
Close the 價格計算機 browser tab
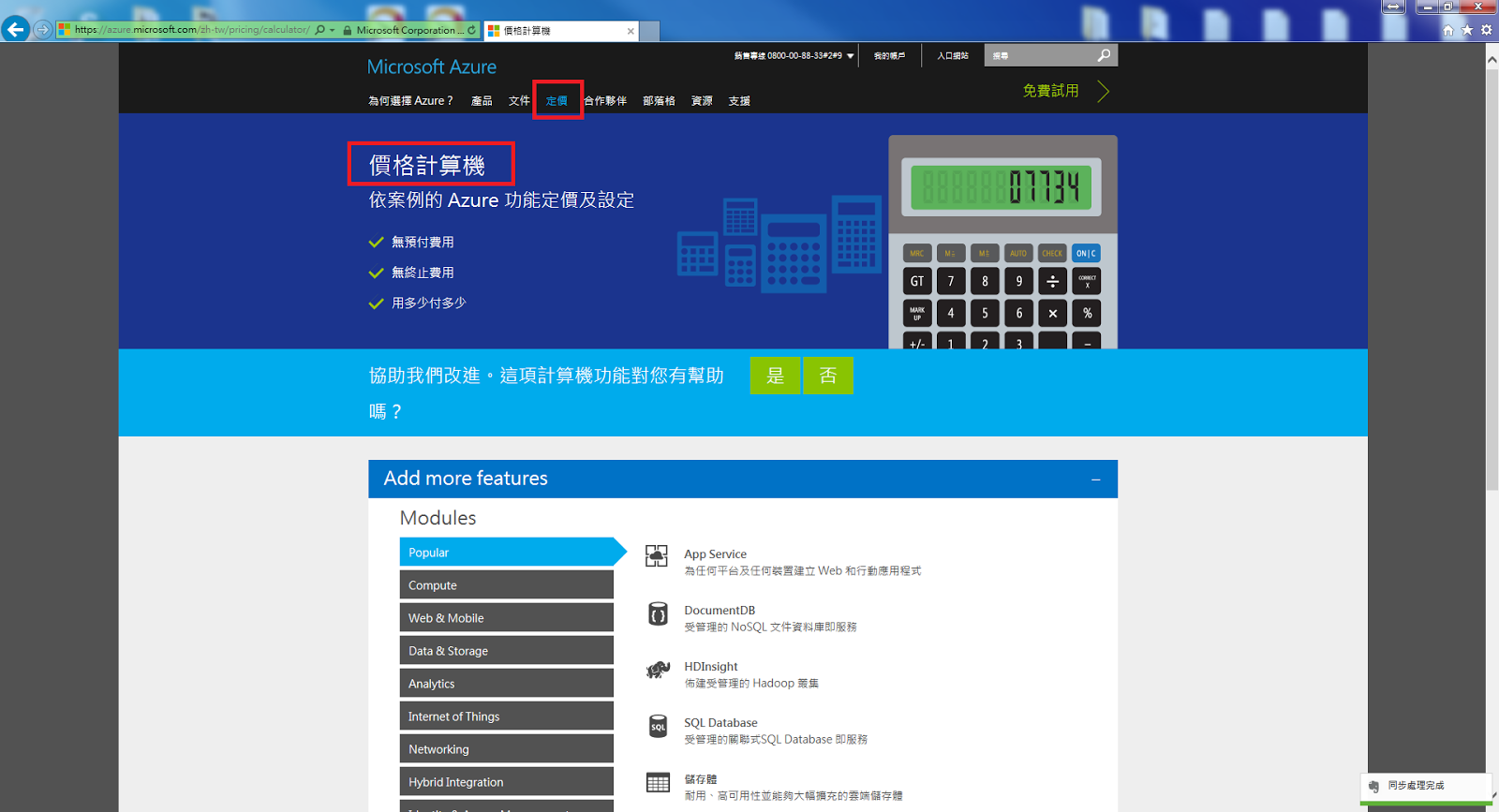click(631, 31)
